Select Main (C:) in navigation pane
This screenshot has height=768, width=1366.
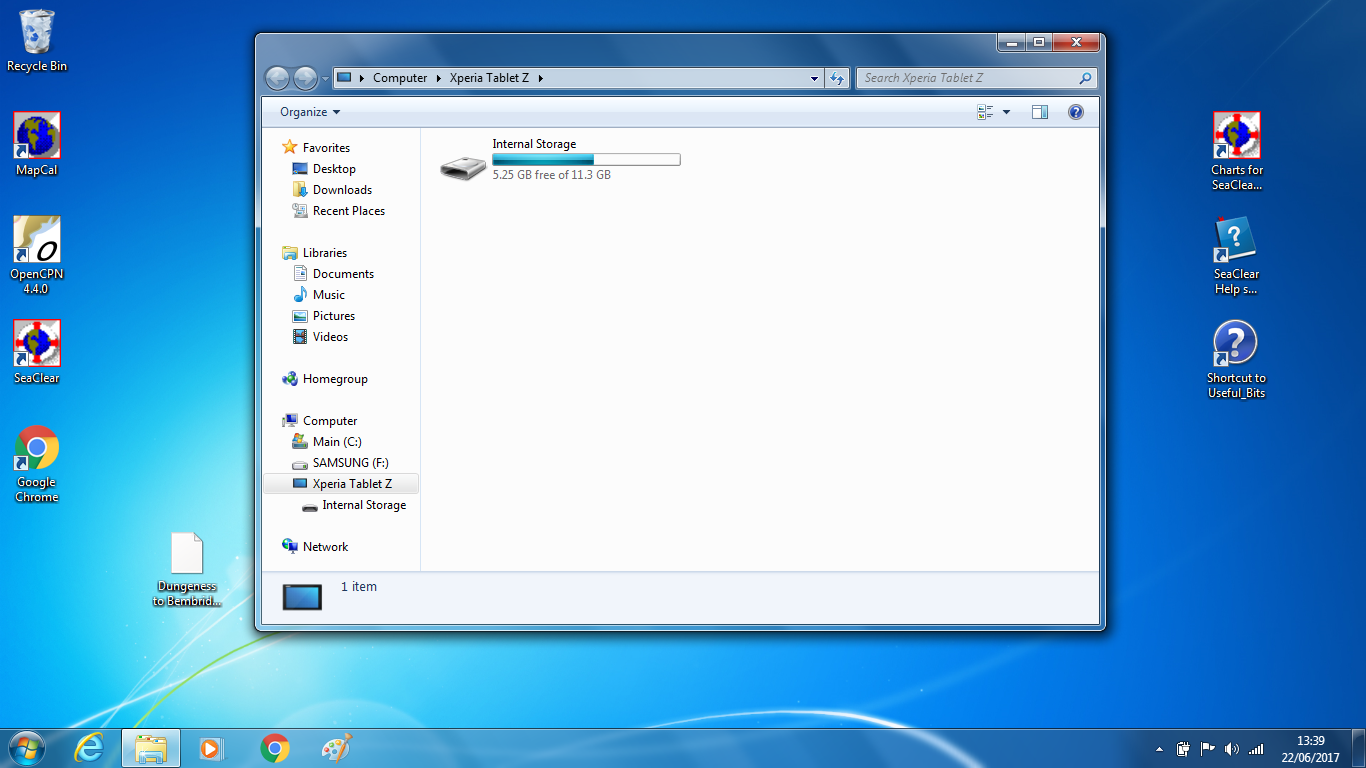(x=337, y=442)
